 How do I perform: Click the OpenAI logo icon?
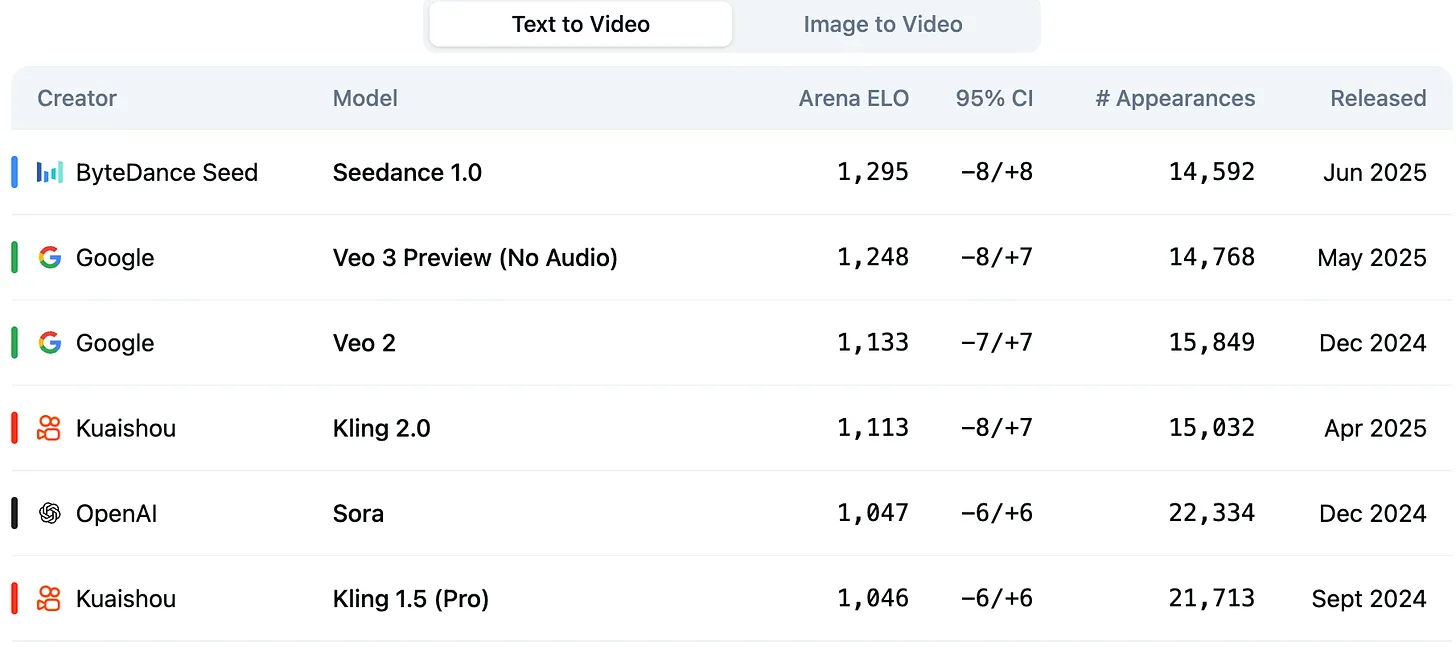pyautogui.click(x=49, y=514)
